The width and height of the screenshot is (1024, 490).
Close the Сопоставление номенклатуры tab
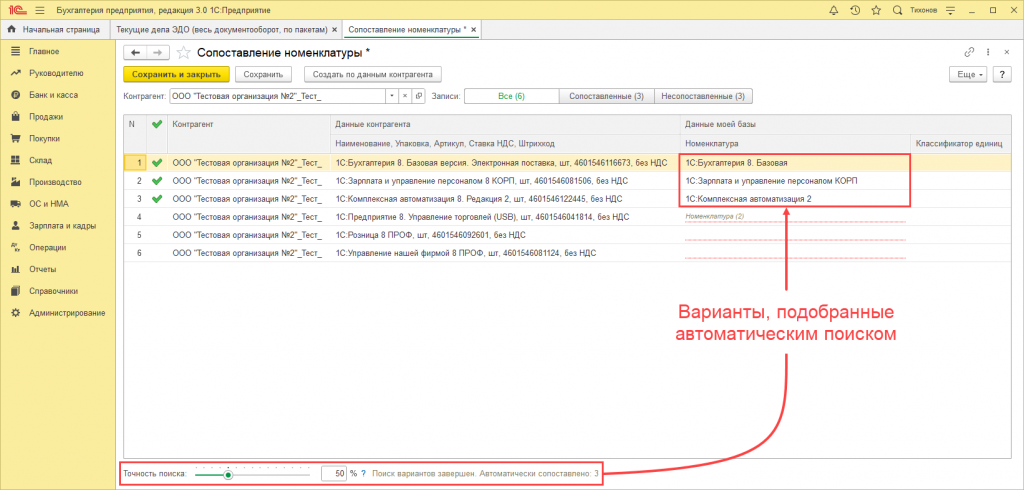[473, 30]
